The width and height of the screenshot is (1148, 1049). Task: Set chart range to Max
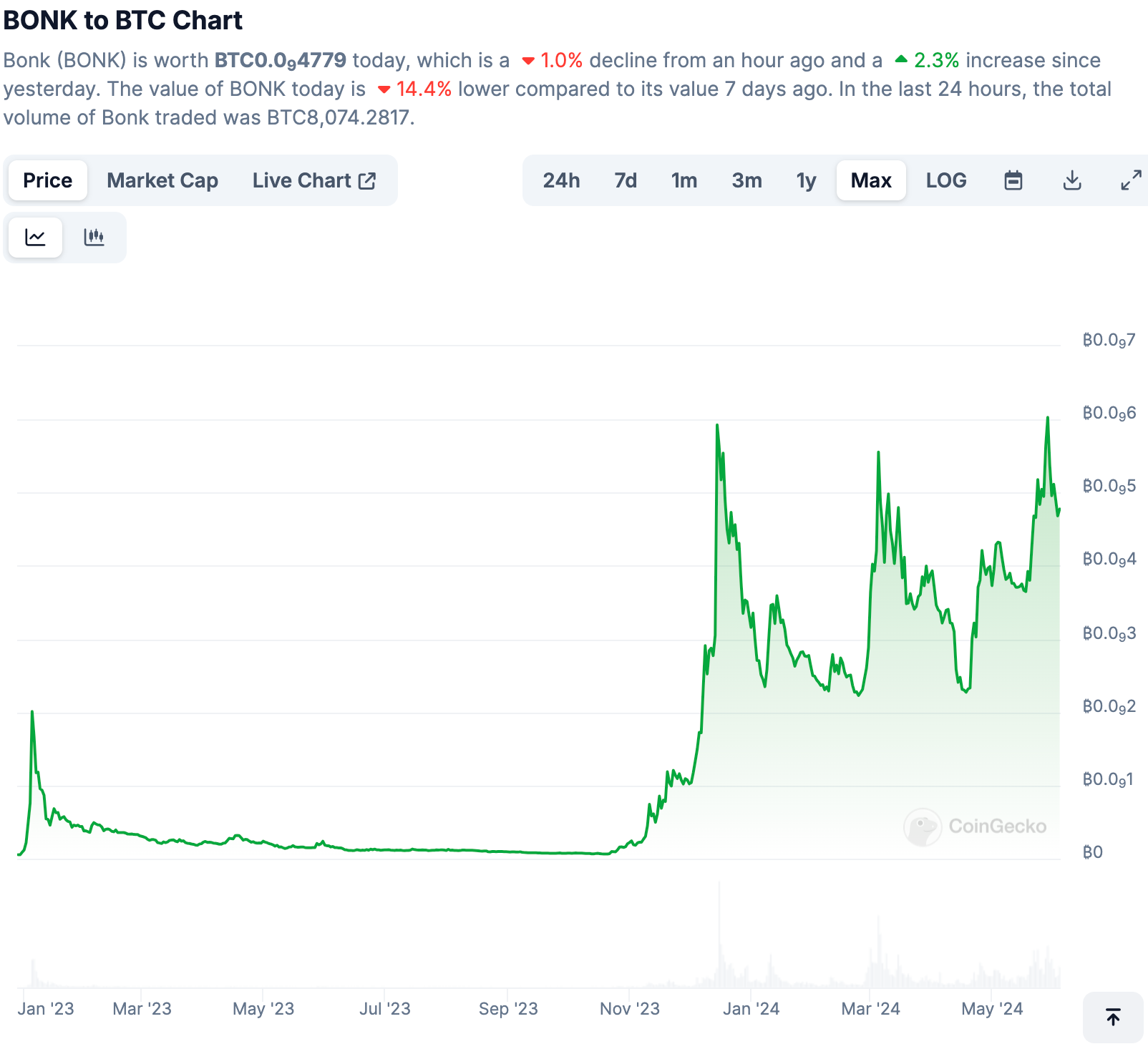coord(871,180)
